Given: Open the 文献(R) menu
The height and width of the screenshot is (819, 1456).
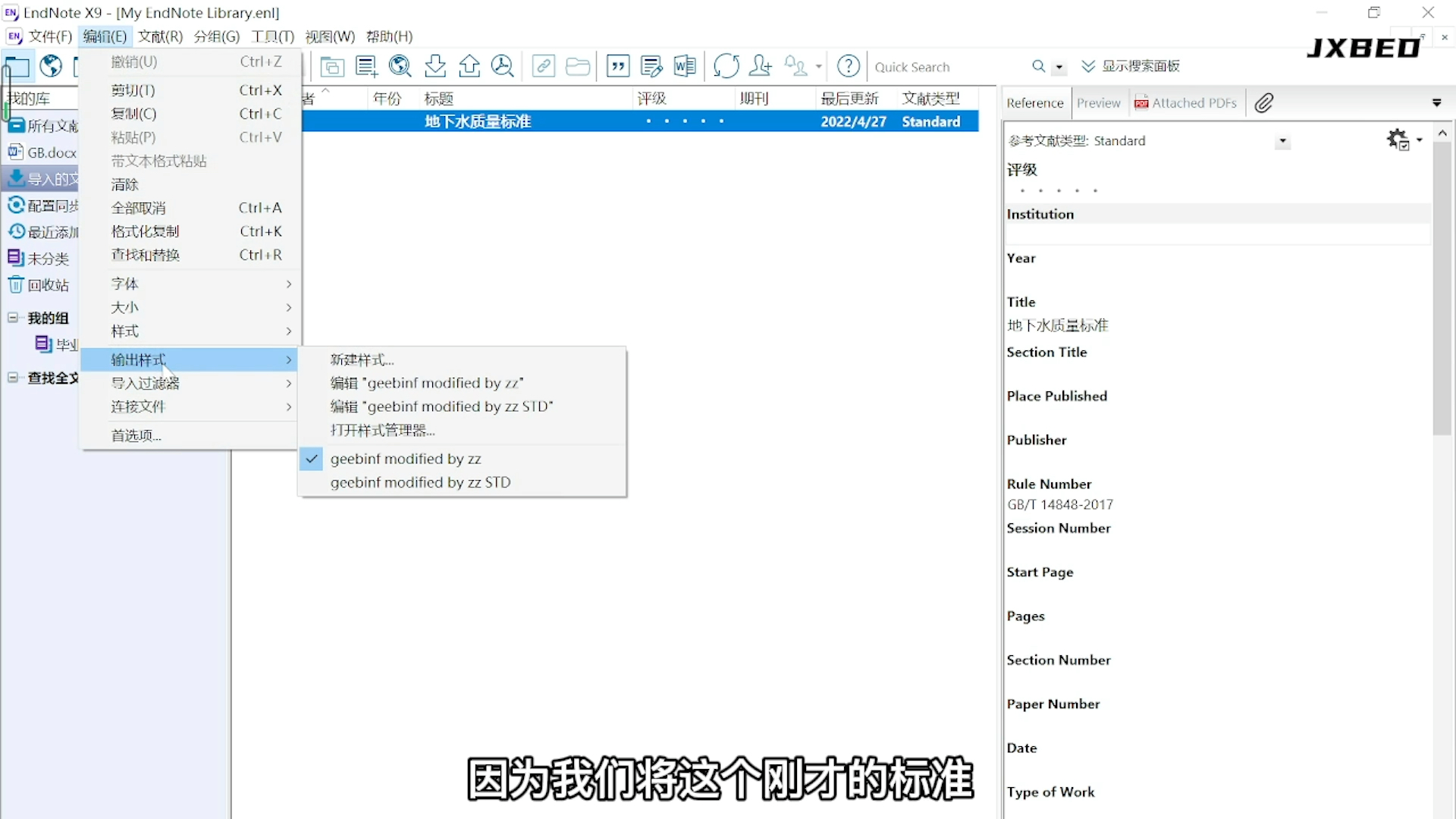Looking at the screenshot, I should click(159, 36).
